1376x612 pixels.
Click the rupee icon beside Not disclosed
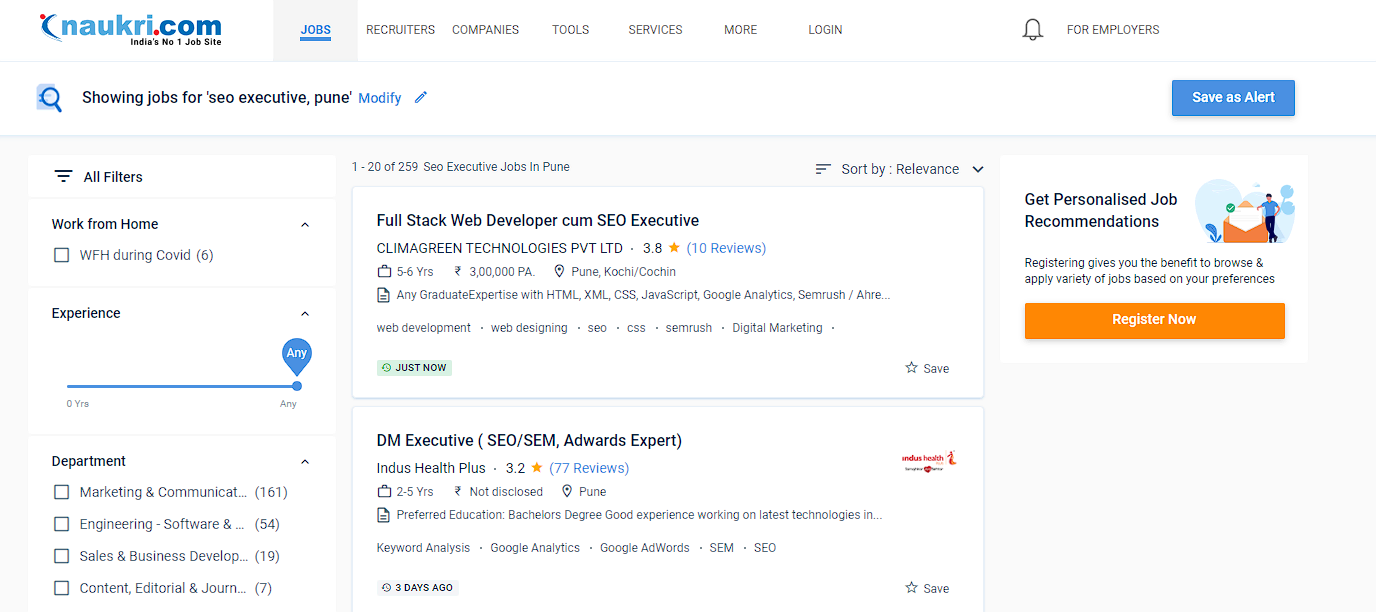[458, 491]
